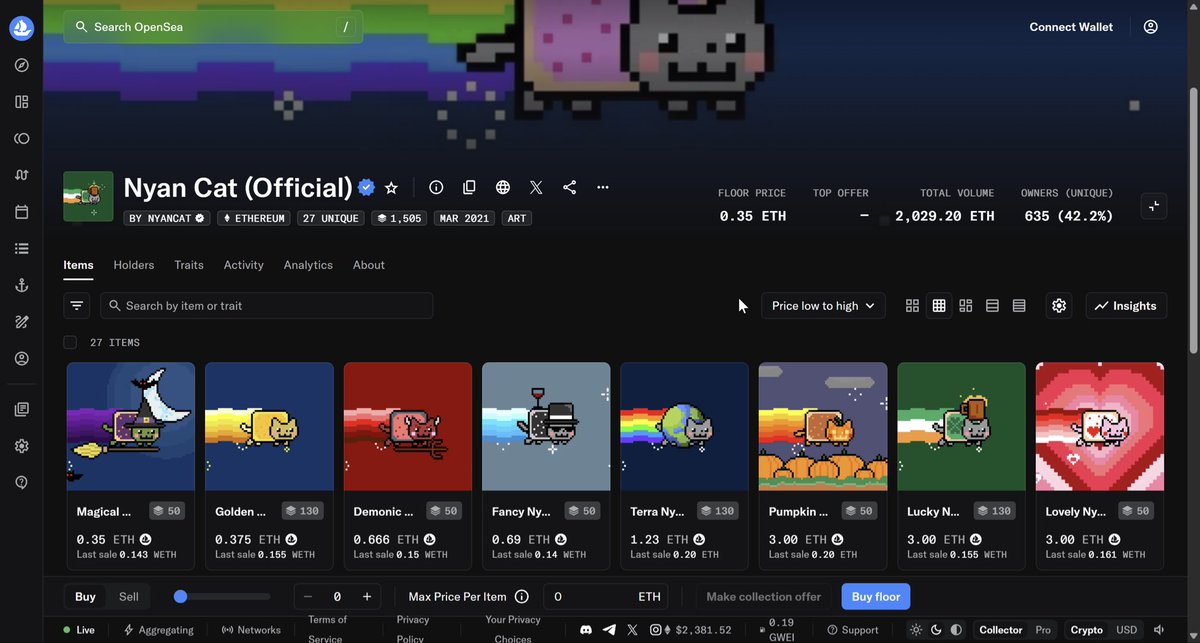Switch to the Holders tab
Image resolution: width=1200 pixels, height=643 pixels.
[134, 265]
